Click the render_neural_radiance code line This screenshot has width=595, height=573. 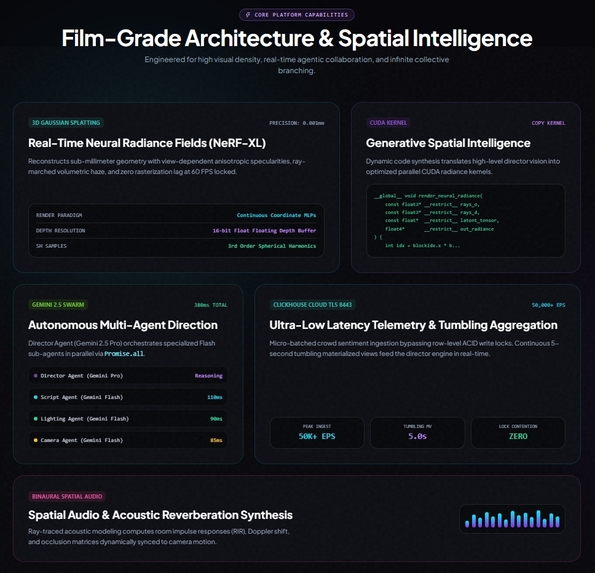428,196
